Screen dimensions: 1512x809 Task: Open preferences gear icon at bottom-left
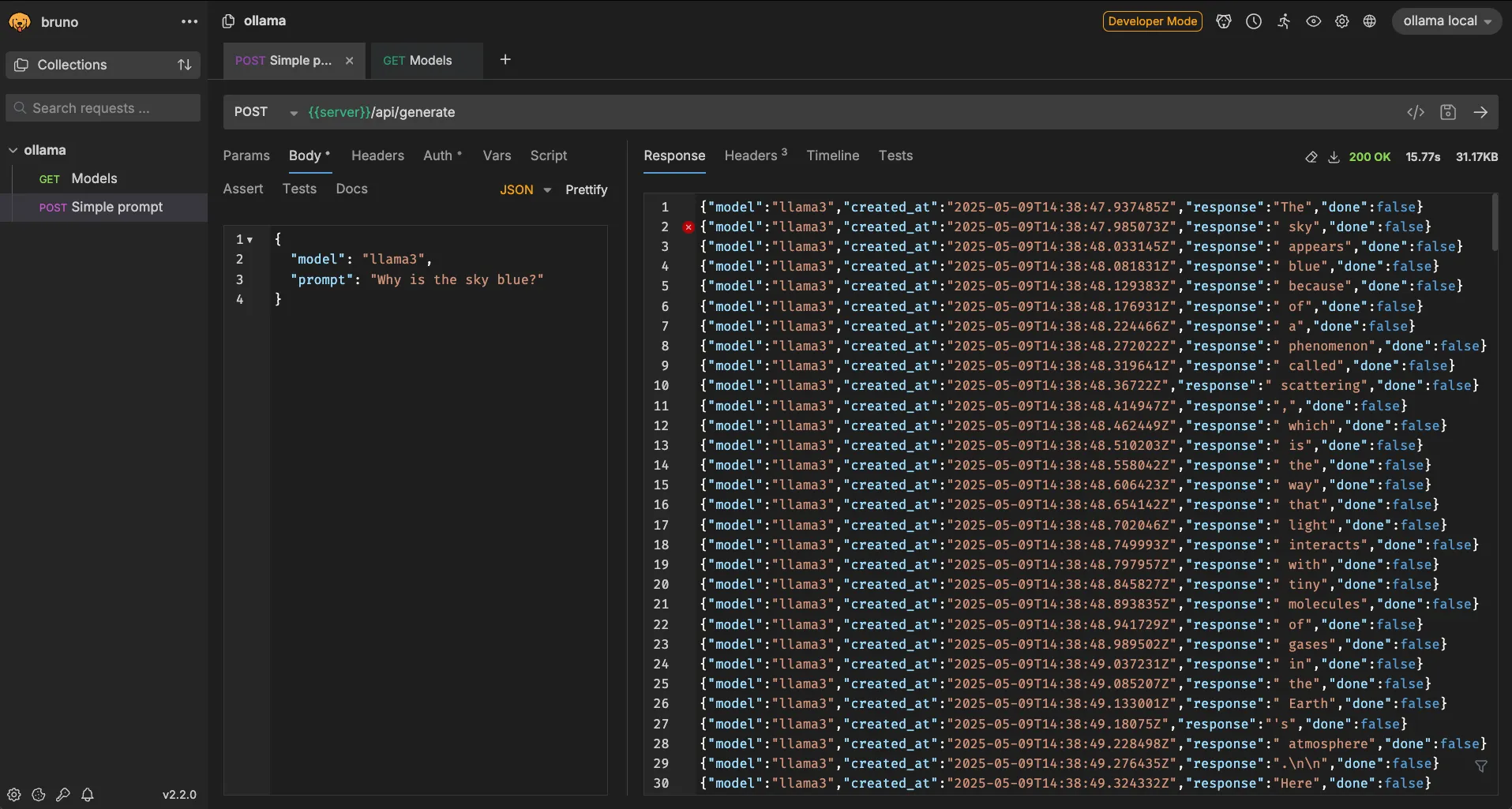pyautogui.click(x=14, y=795)
